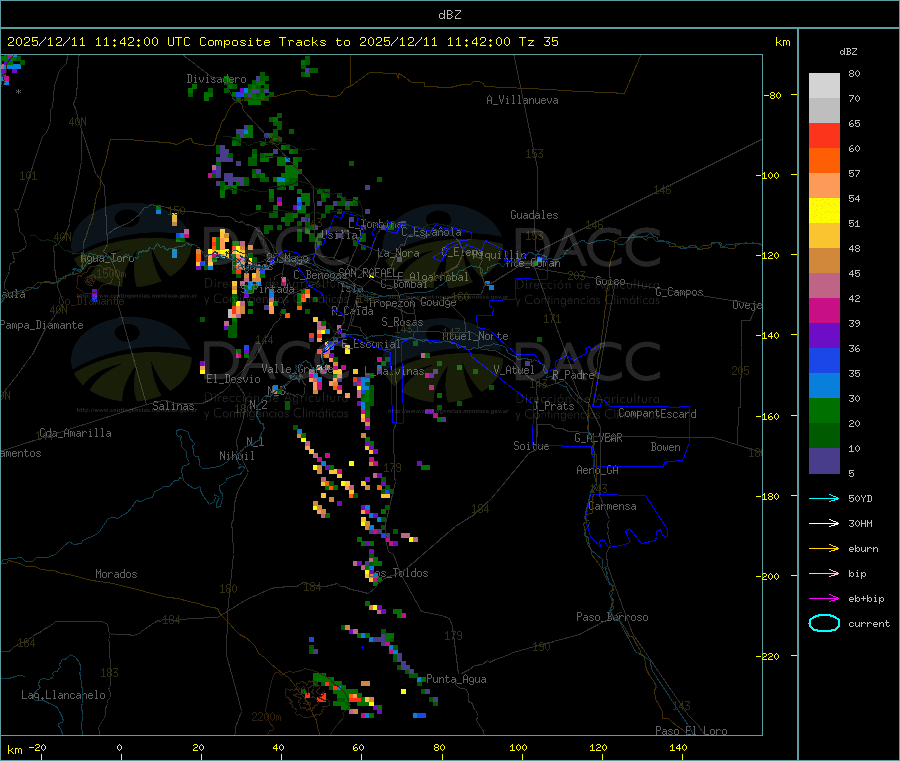Pick the light blue 30–35 dBZ swatch

click(x=824, y=386)
